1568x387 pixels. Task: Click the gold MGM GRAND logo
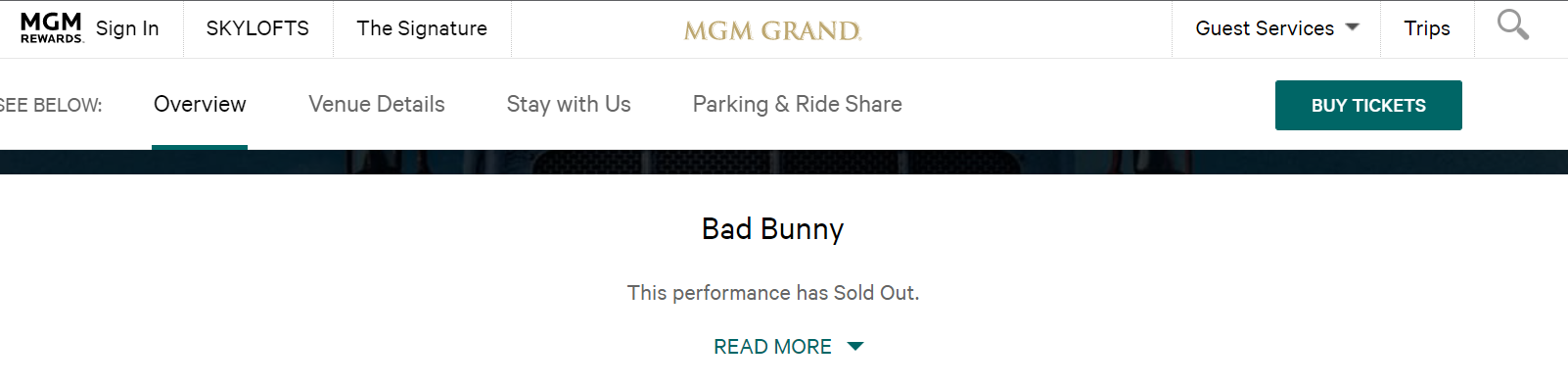coord(772,31)
